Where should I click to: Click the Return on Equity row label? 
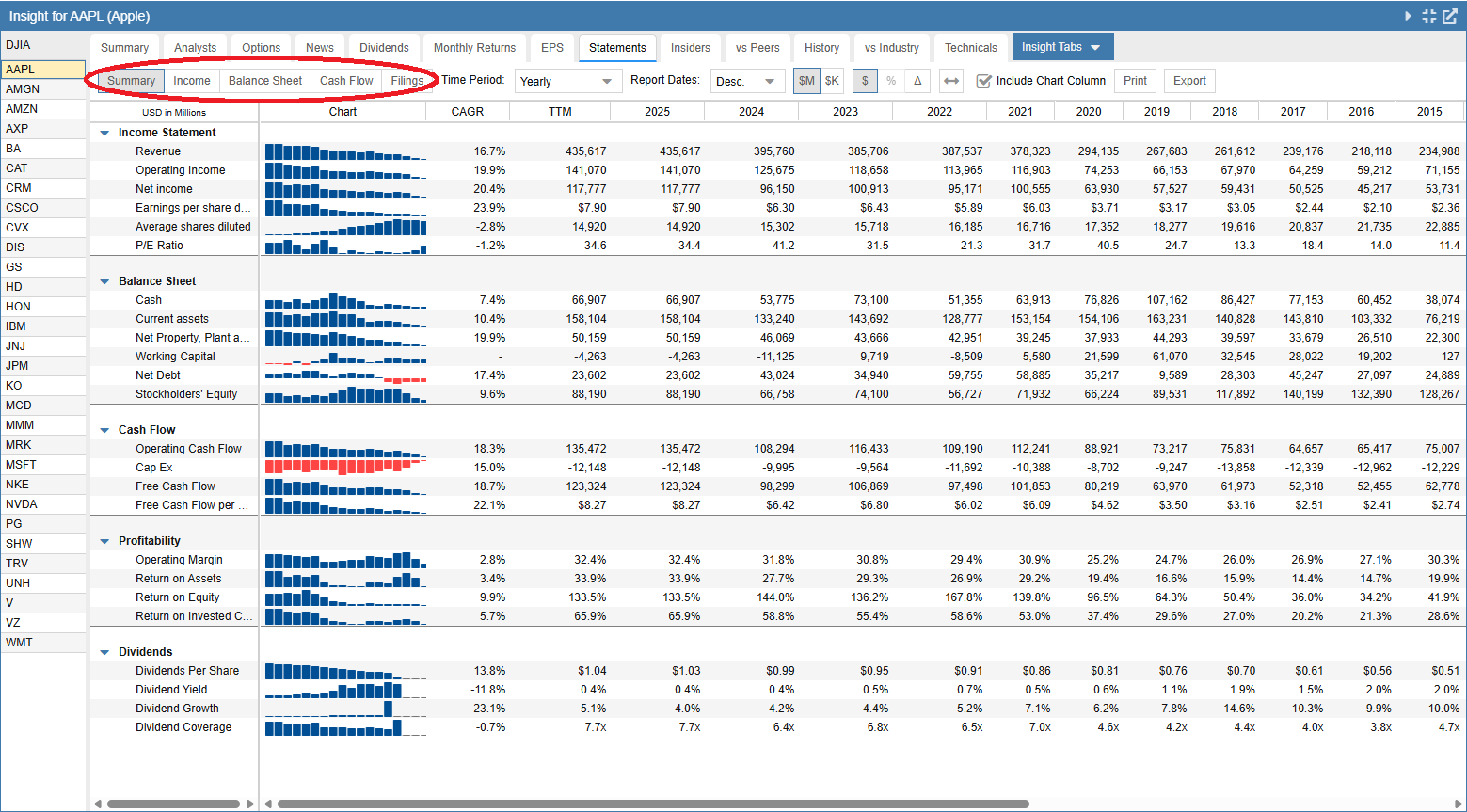[177, 597]
